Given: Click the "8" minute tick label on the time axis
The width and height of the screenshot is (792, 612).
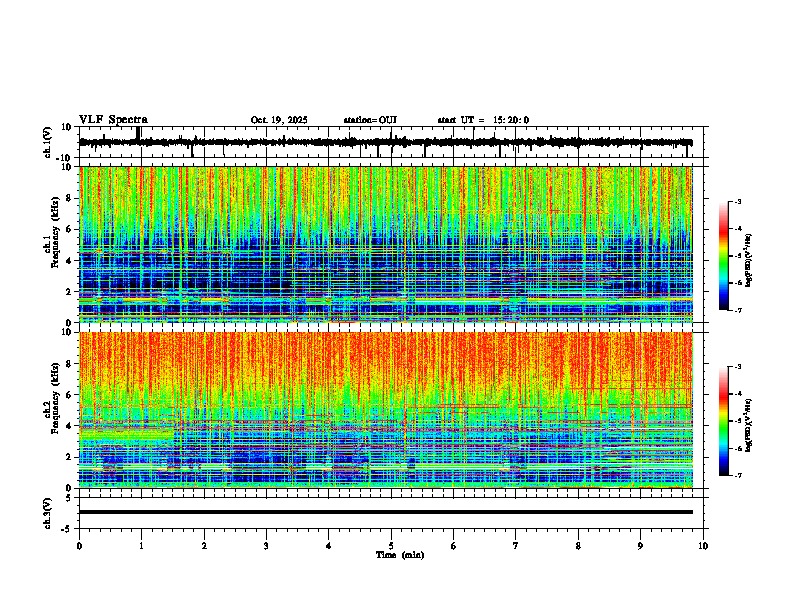Looking at the screenshot, I should [x=578, y=546].
